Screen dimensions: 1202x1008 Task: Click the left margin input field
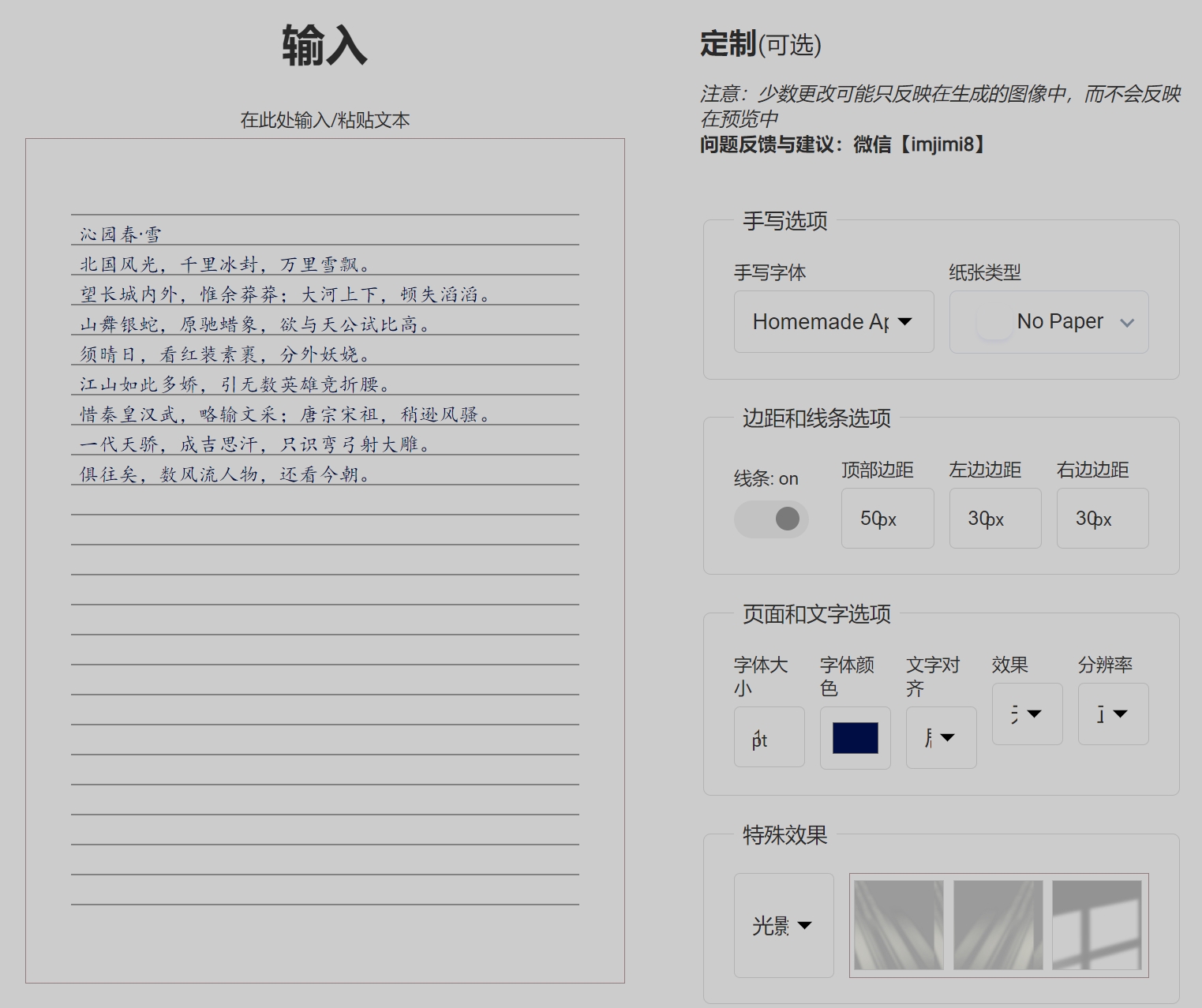point(995,519)
